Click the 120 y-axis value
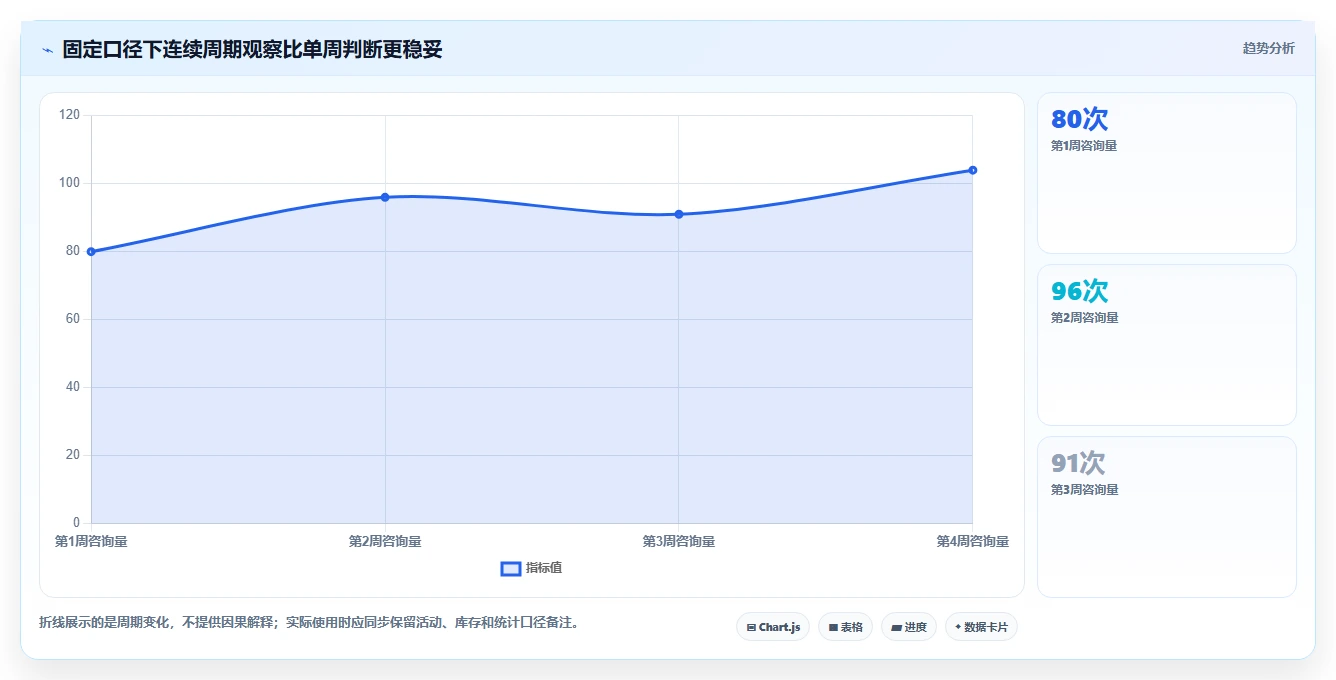The width and height of the screenshot is (1336, 680). (x=70, y=115)
